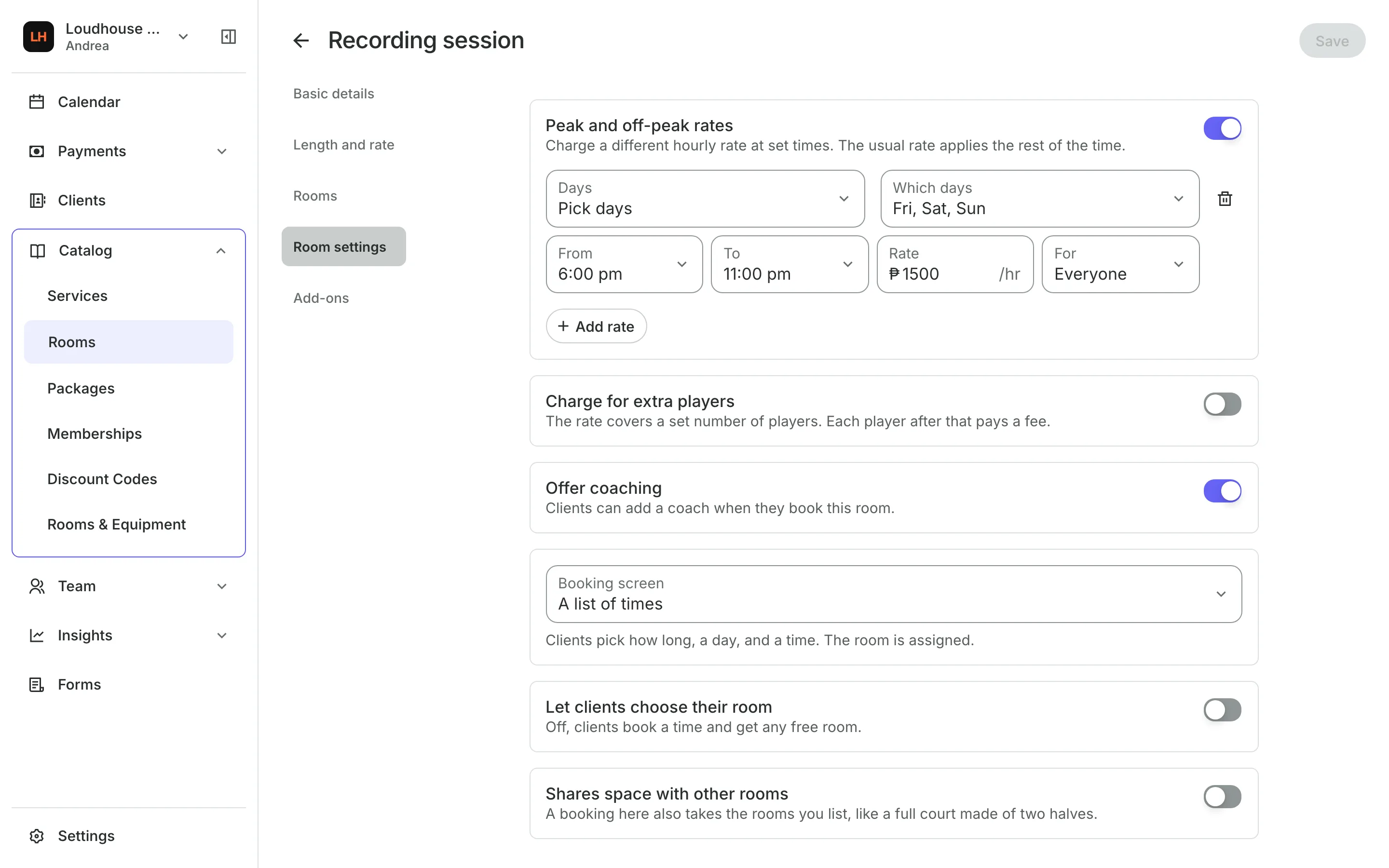The height and width of the screenshot is (868, 1389).
Task: Delete the peak rate with trash icon
Action: coord(1225,199)
